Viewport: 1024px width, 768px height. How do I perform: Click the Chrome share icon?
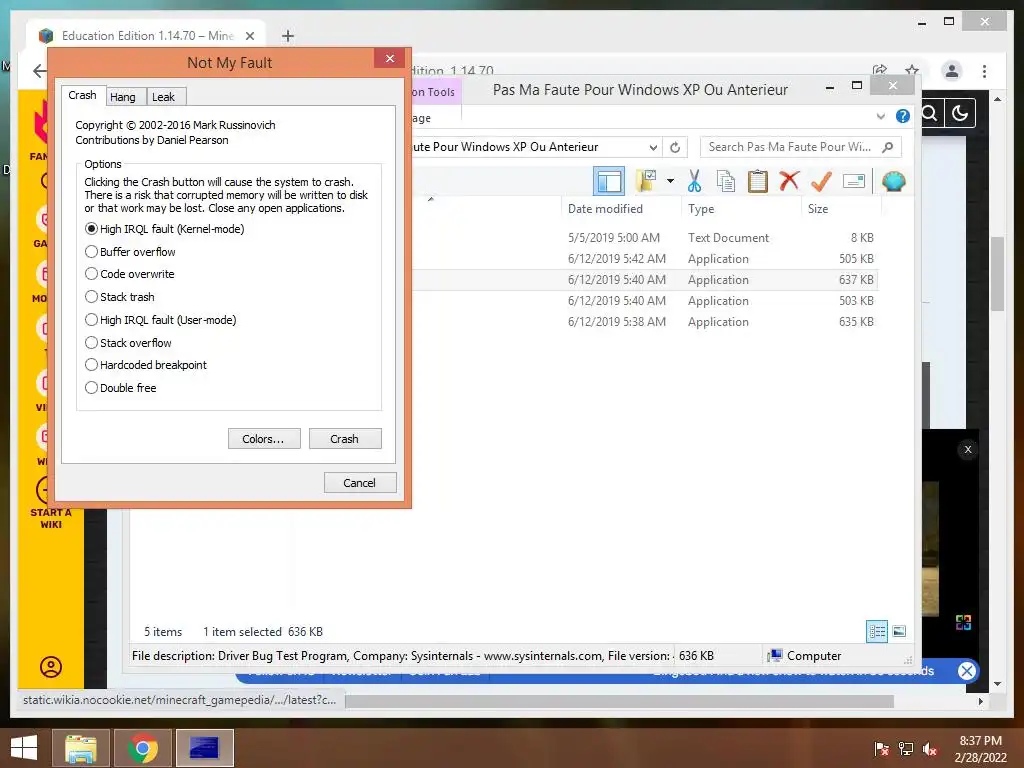click(x=880, y=70)
